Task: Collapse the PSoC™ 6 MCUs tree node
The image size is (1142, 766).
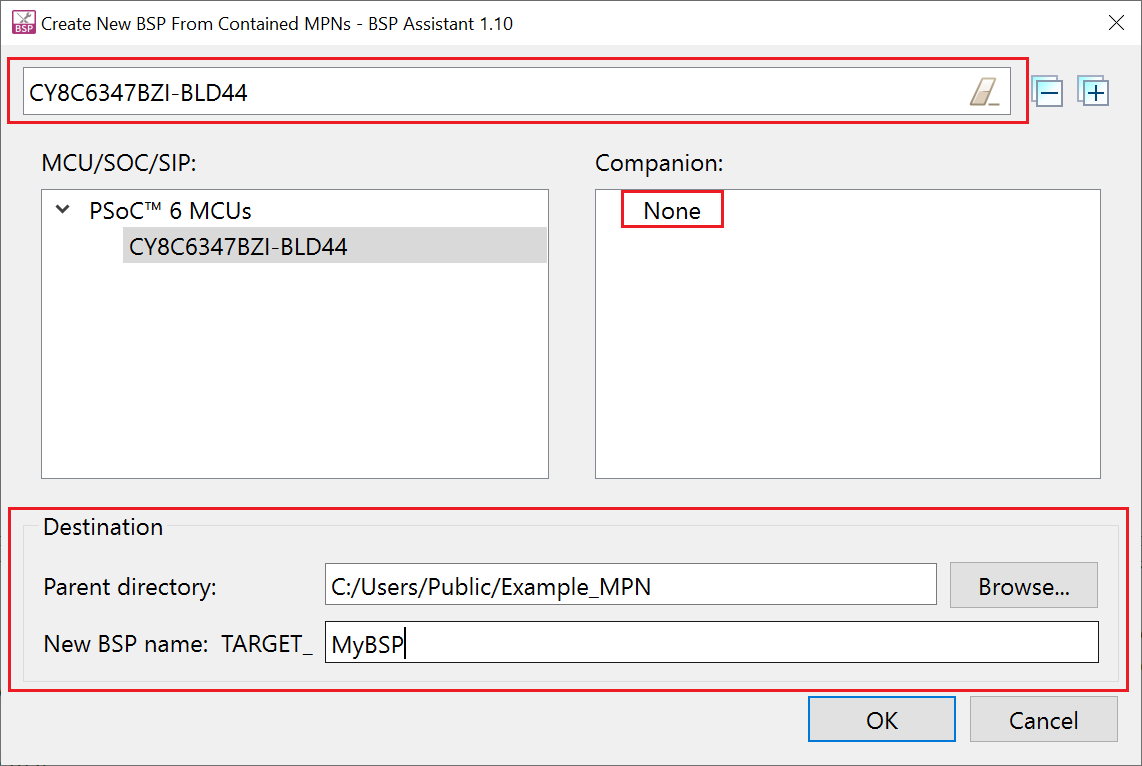Action: (63, 210)
